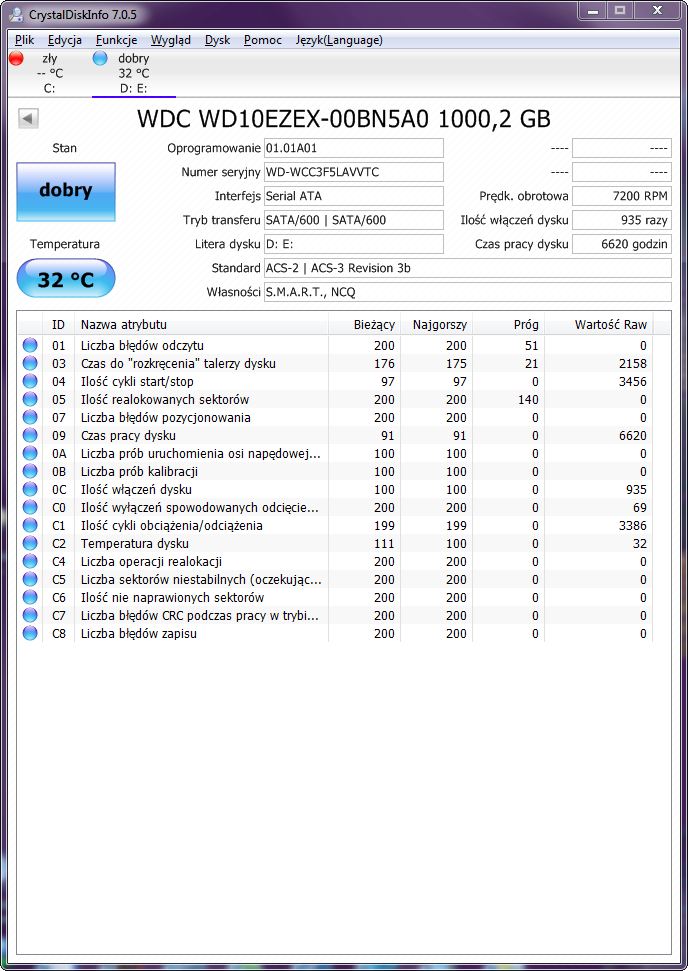Image resolution: width=688 pixels, height=971 pixels.
Task: Click the ID column header
Action: pyautogui.click(x=58, y=324)
